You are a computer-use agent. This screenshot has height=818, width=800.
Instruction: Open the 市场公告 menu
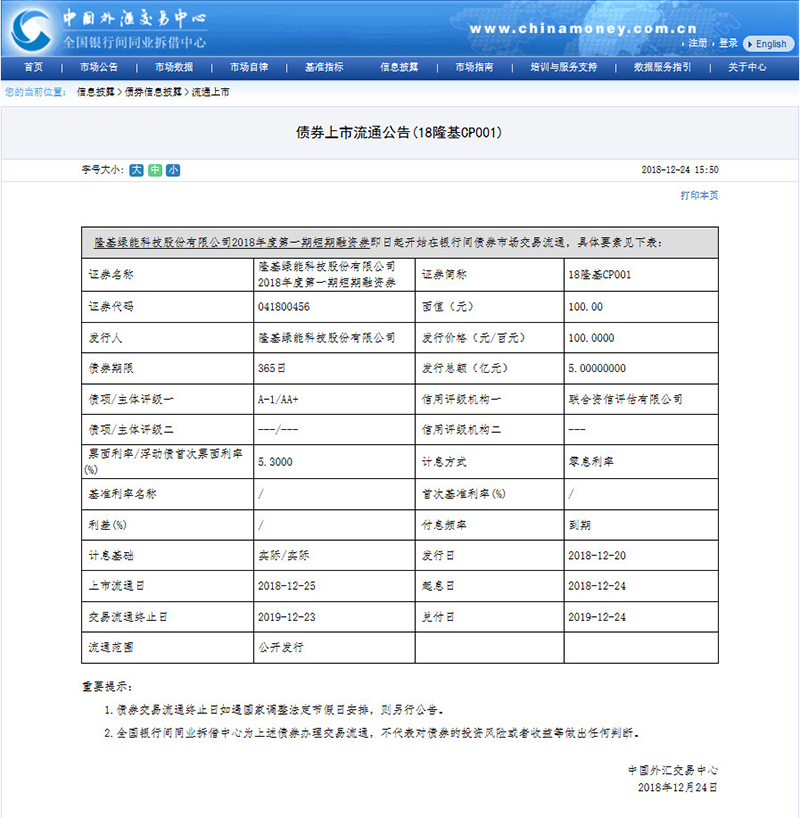point(99,67)
